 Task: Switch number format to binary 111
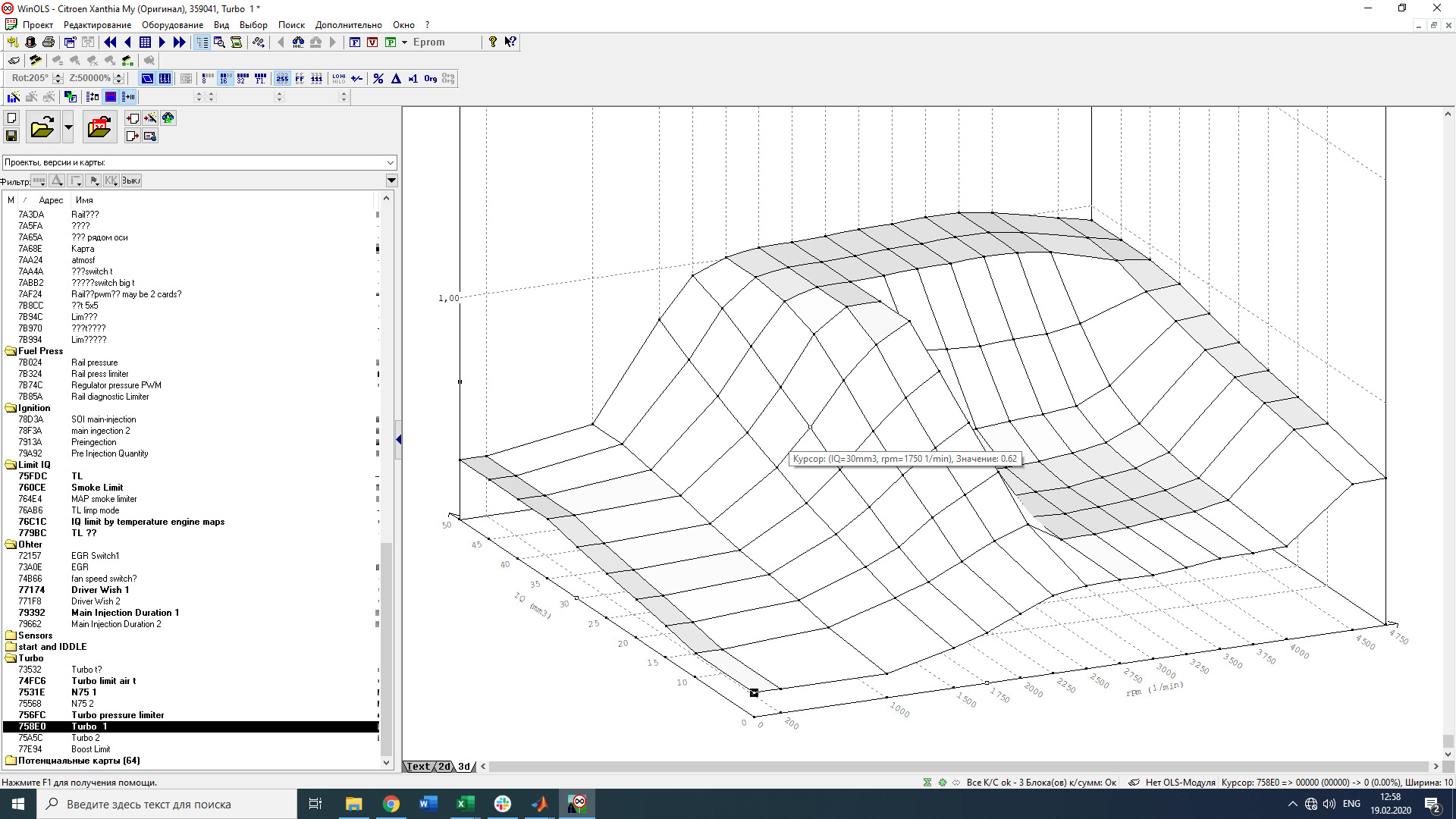317,78
